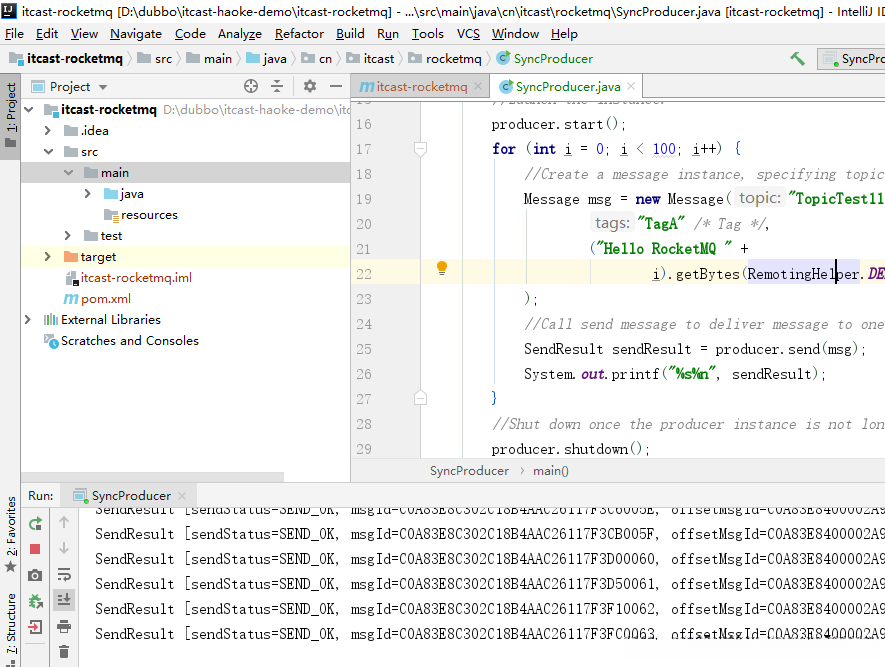Click the rocketmq breadcrumb in navigation bar

[x=453, y=59]
